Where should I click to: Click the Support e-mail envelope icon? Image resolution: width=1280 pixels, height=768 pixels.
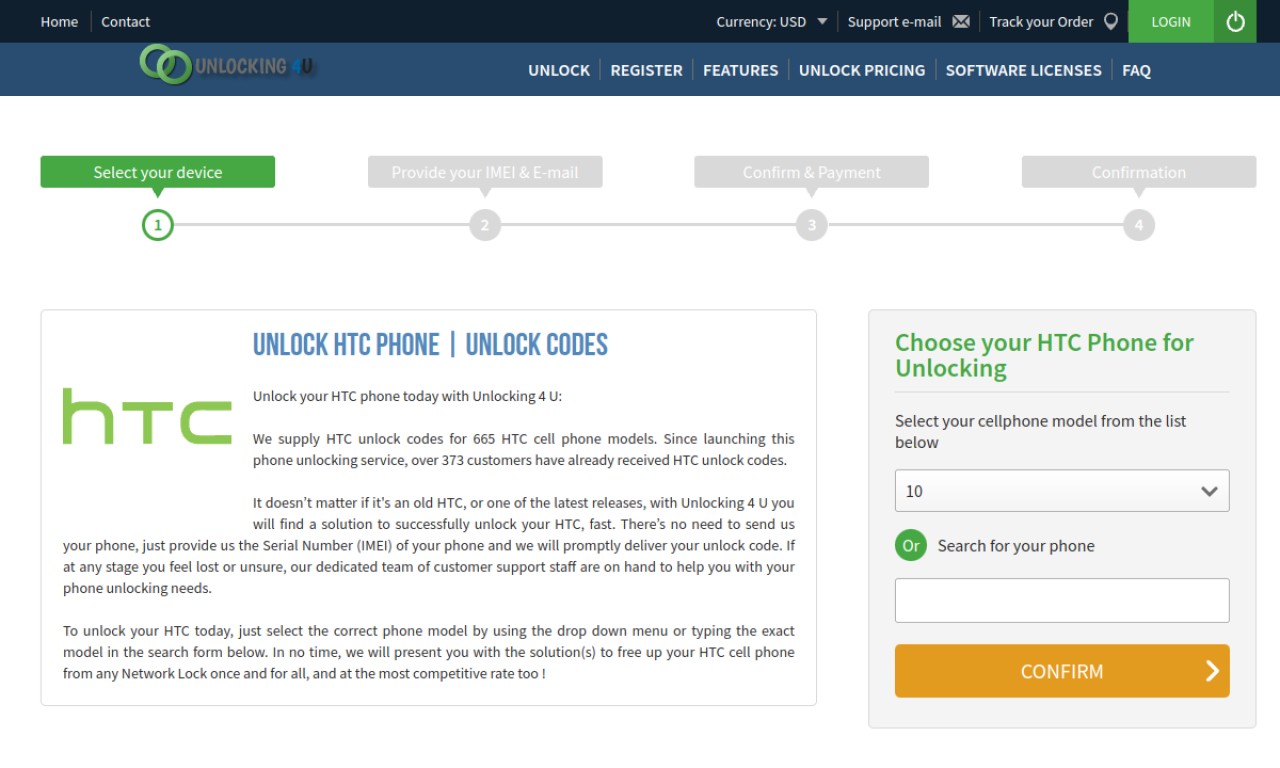point(961,21)
